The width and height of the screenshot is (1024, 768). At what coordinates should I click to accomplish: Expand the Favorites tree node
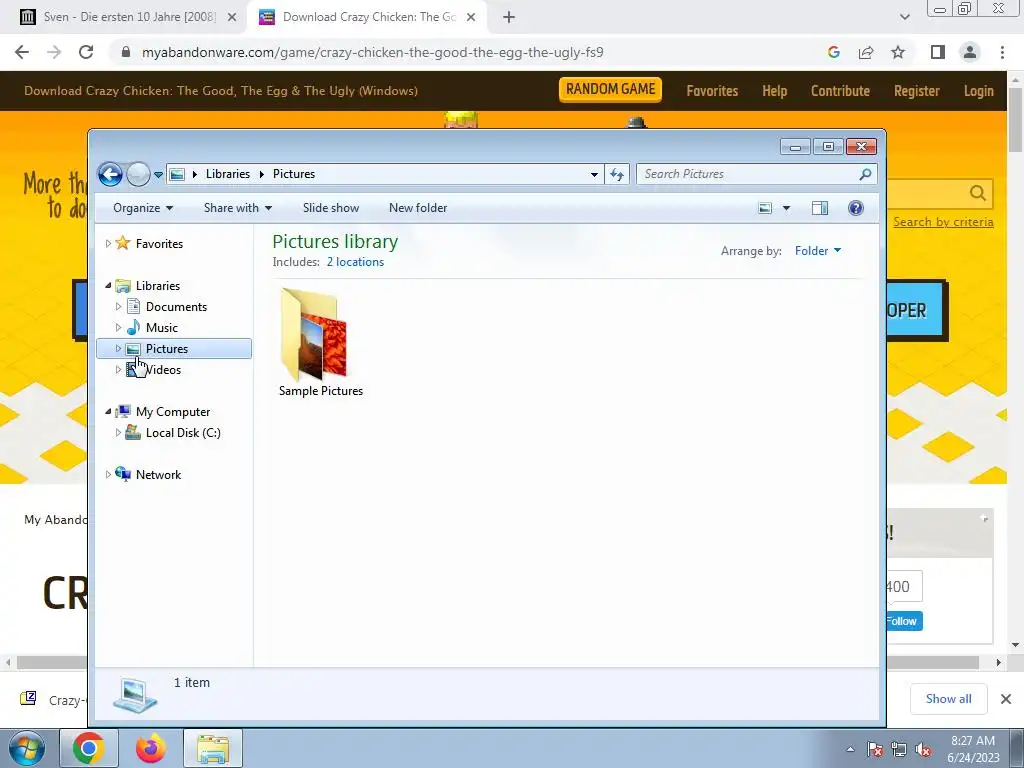coord(108,244)
